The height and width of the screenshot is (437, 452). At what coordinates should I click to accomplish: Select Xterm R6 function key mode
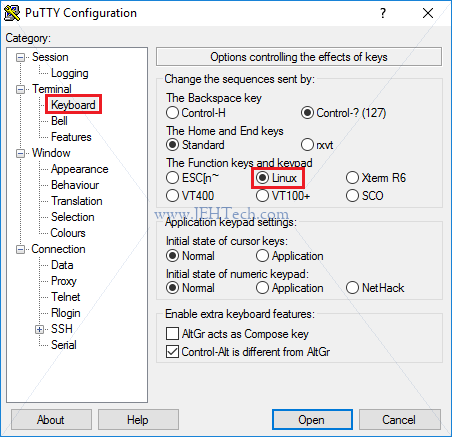pyautogui.click(x=376, y=178)
